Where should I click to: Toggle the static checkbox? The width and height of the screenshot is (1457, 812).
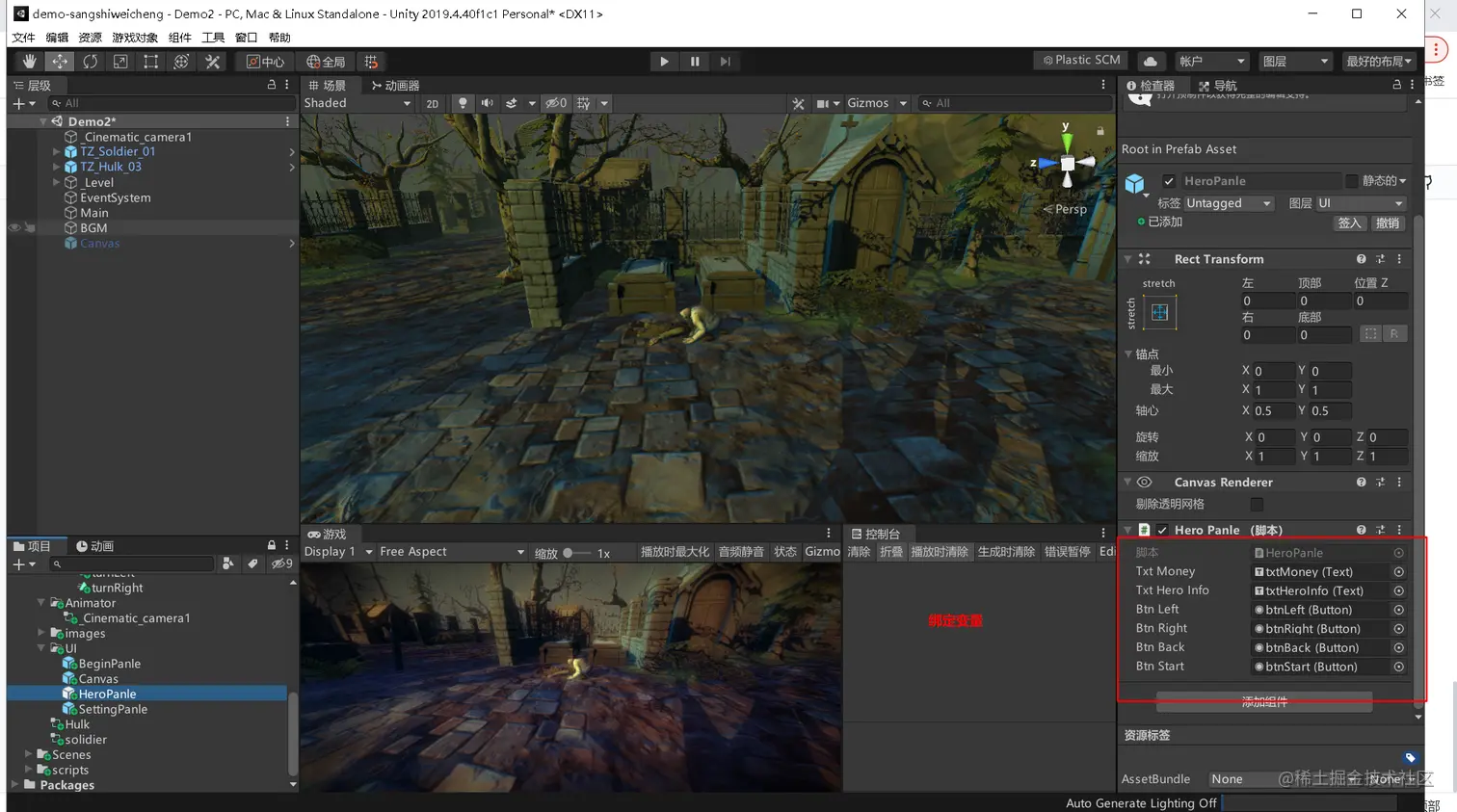(x=1352, y=181)
